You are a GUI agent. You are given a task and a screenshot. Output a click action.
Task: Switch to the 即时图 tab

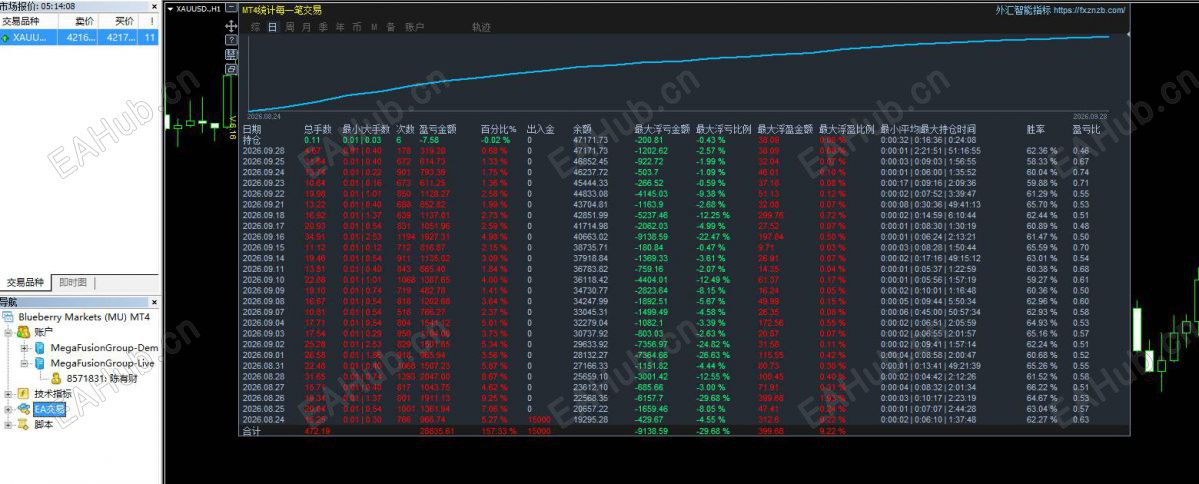pyautogui.click(x=73, y=282)
